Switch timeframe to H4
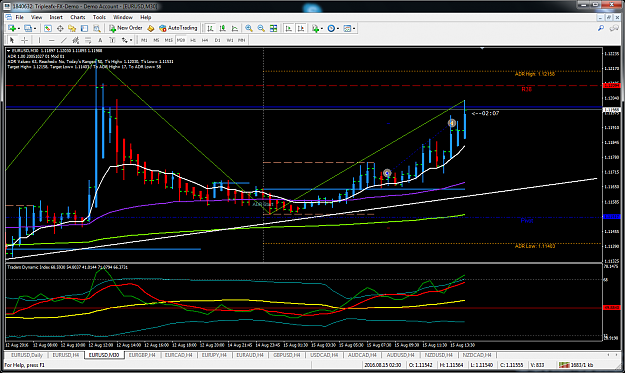625x373 pixels. pyautogui.click(x=205, y=40)
